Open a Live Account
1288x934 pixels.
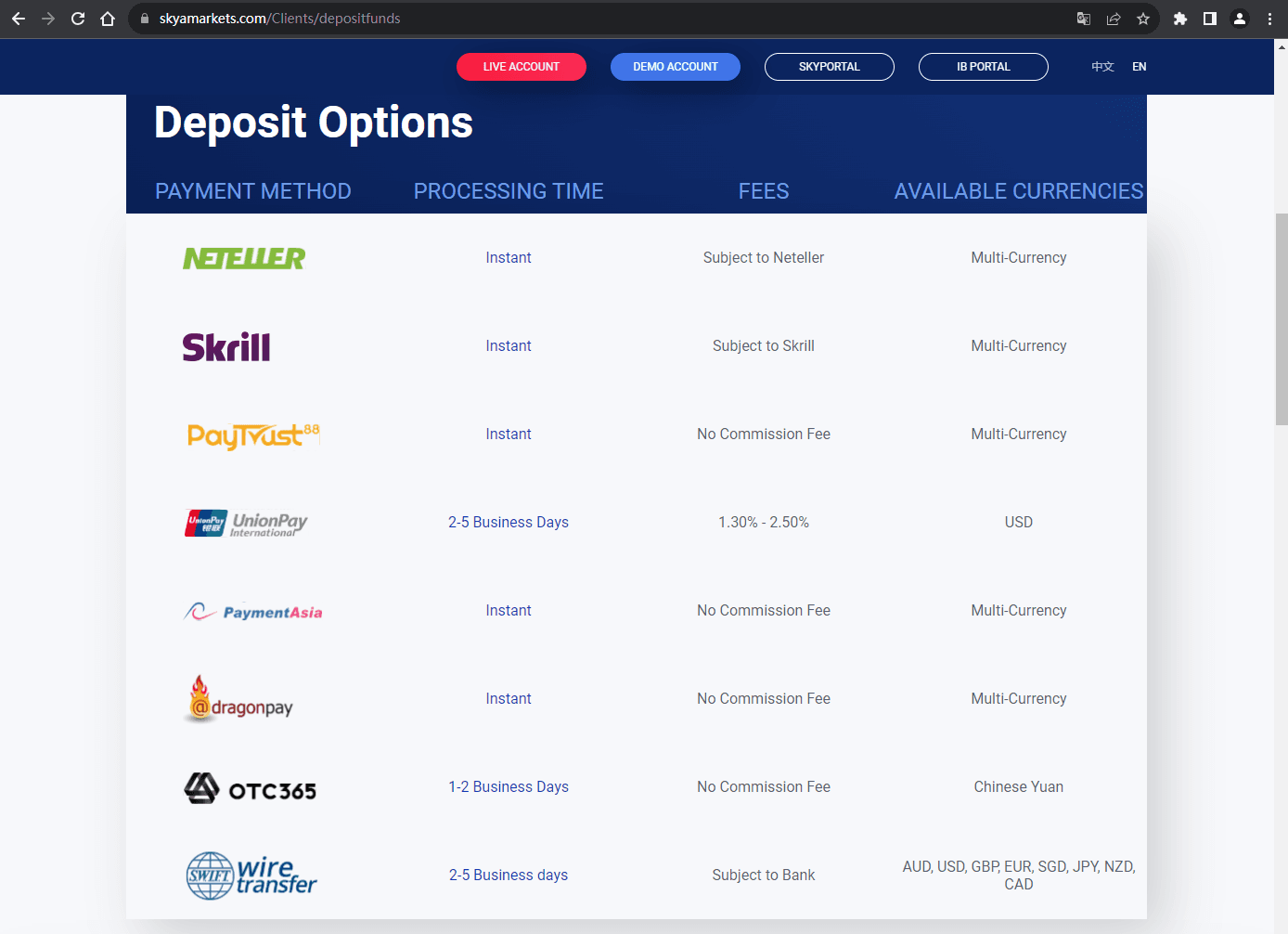[522, 67]
